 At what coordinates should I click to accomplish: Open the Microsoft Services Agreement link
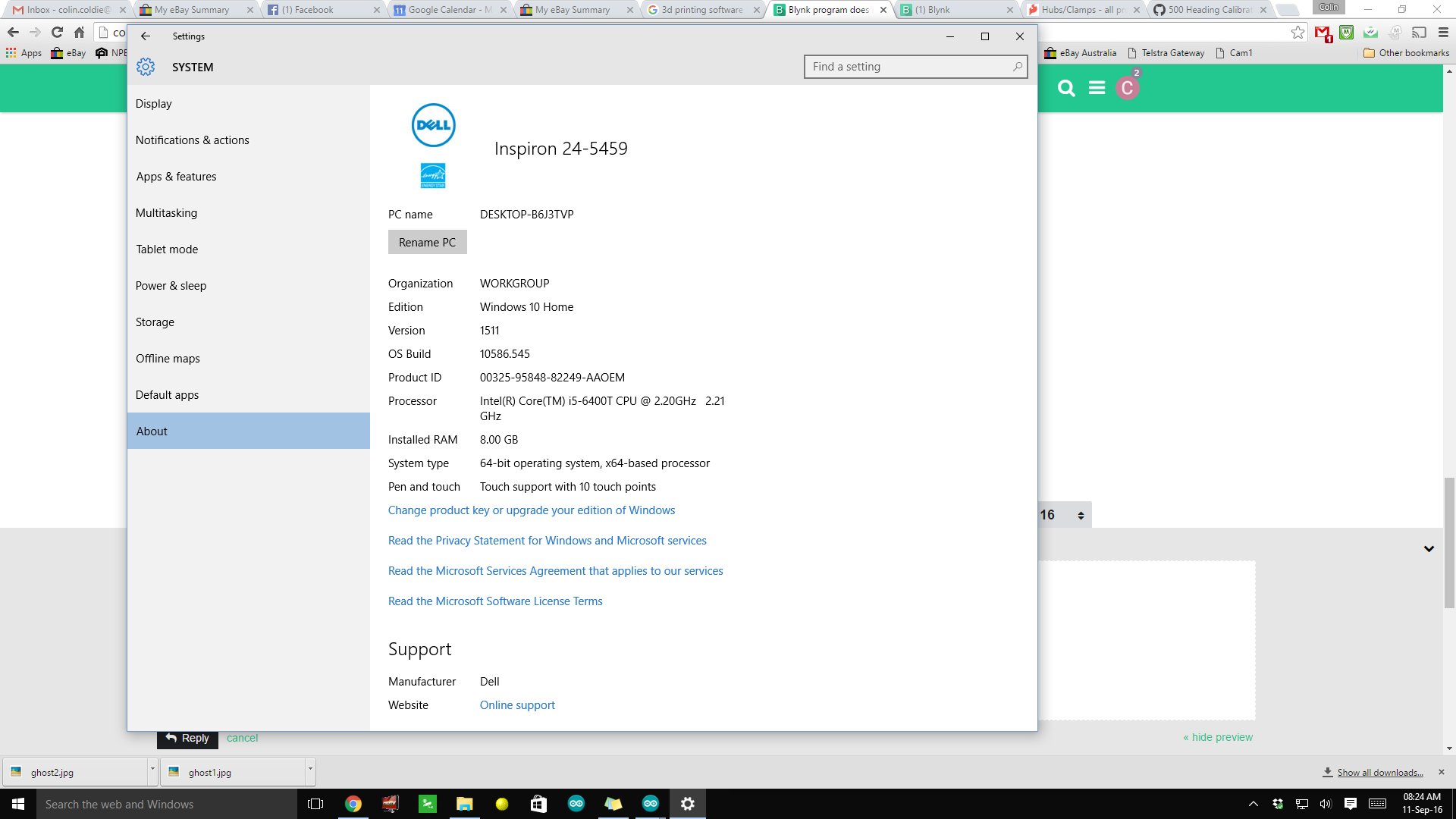point(556,571)
